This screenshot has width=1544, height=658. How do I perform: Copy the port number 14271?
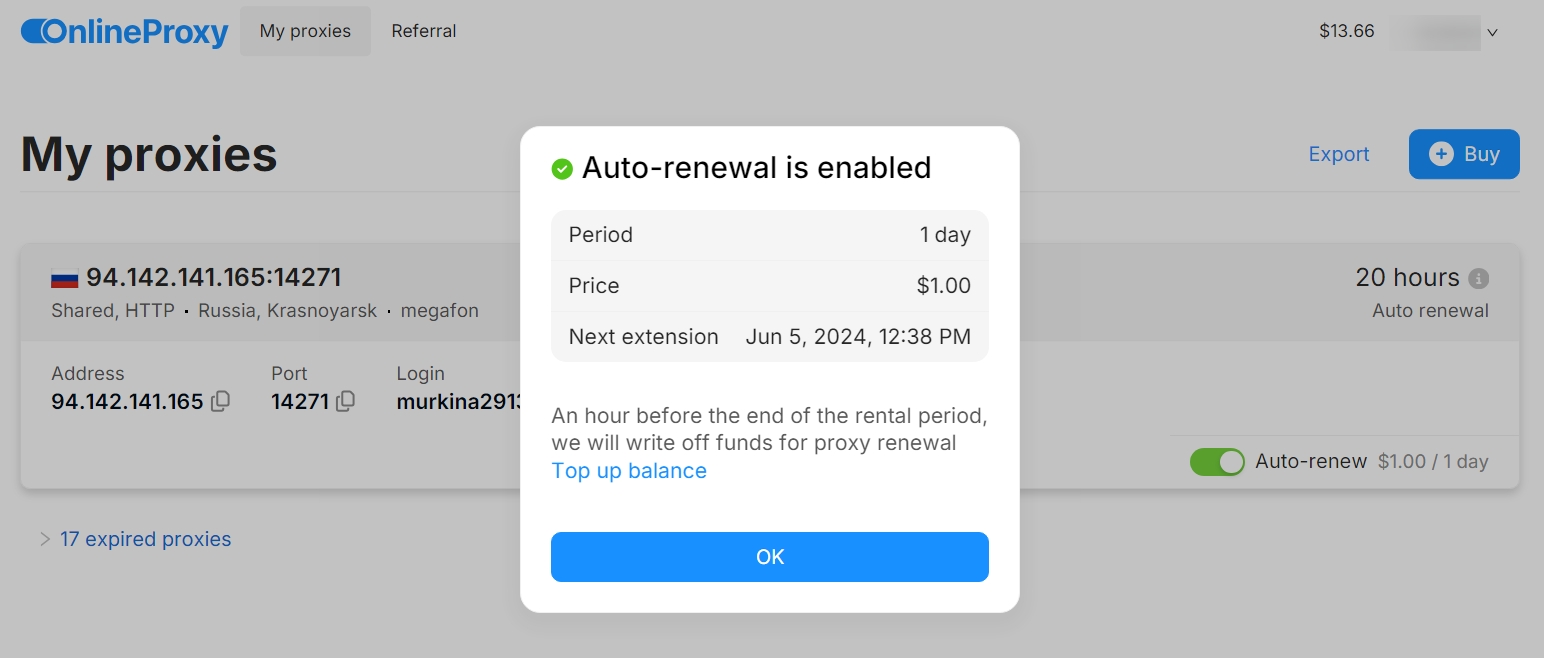[346, 401]
